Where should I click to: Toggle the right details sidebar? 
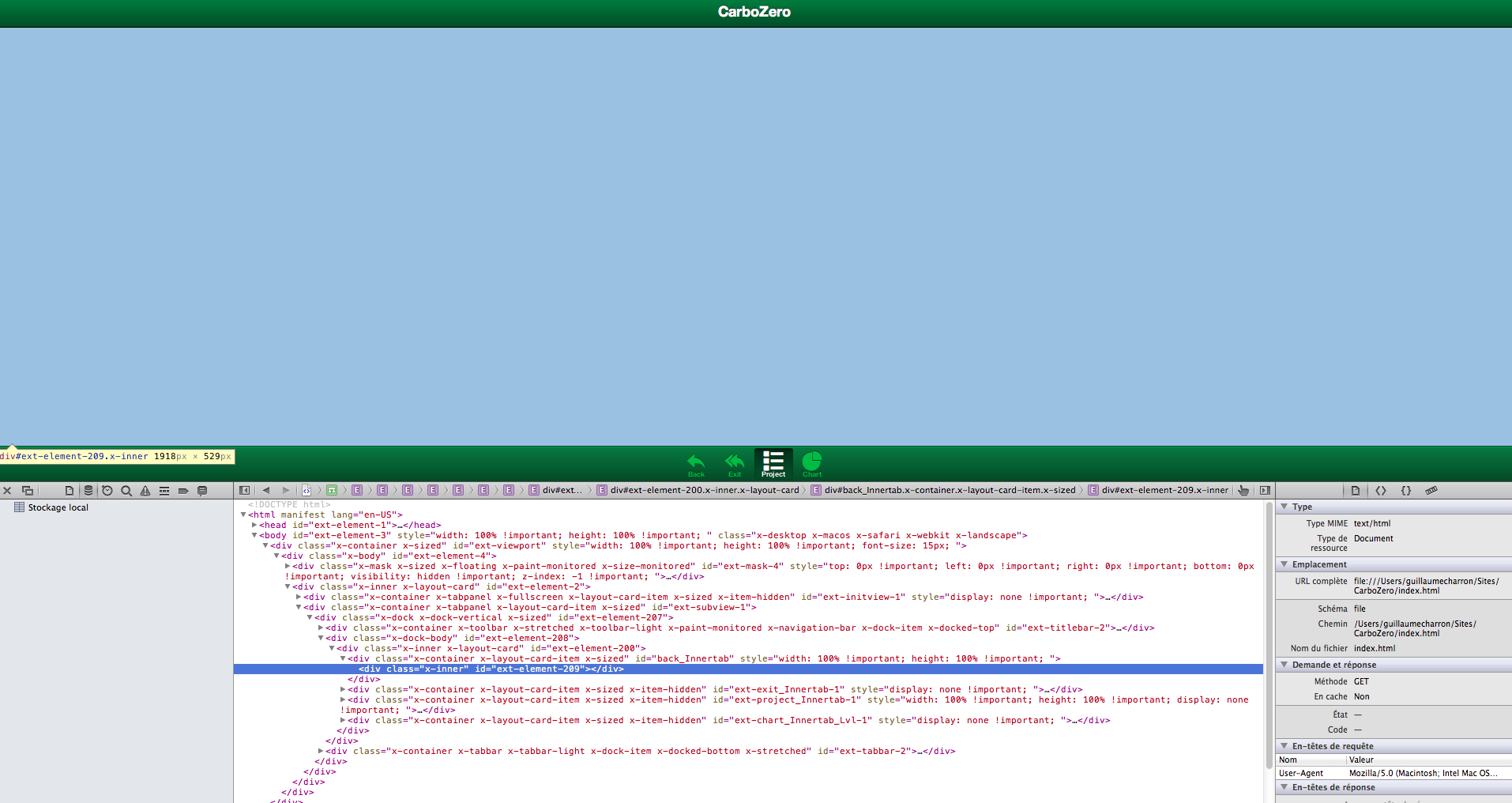1265,490
